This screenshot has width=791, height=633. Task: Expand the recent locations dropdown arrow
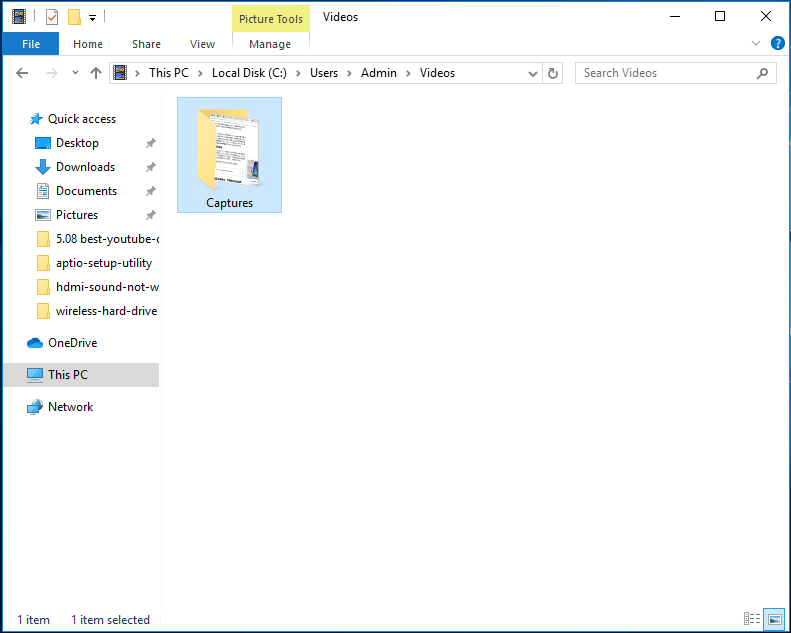pos(74,73)
